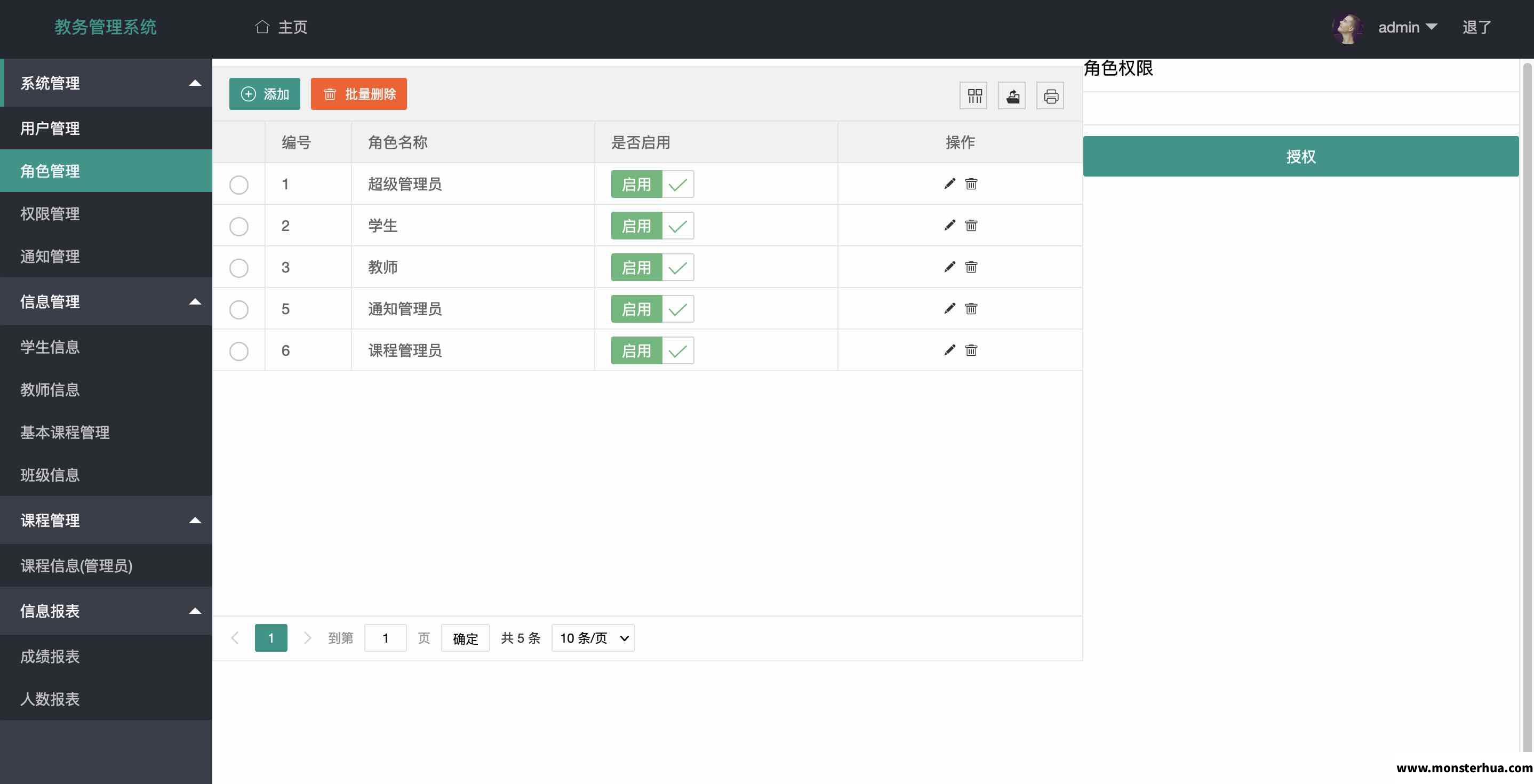Collapse the 课程管理 sidebar group

(106, 521)
